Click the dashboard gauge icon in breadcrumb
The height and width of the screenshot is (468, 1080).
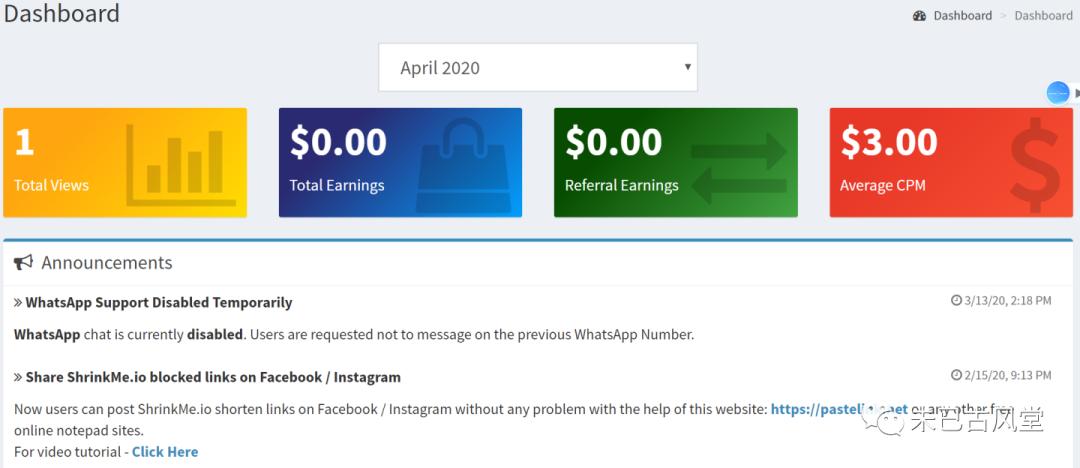tap(920, 16)
